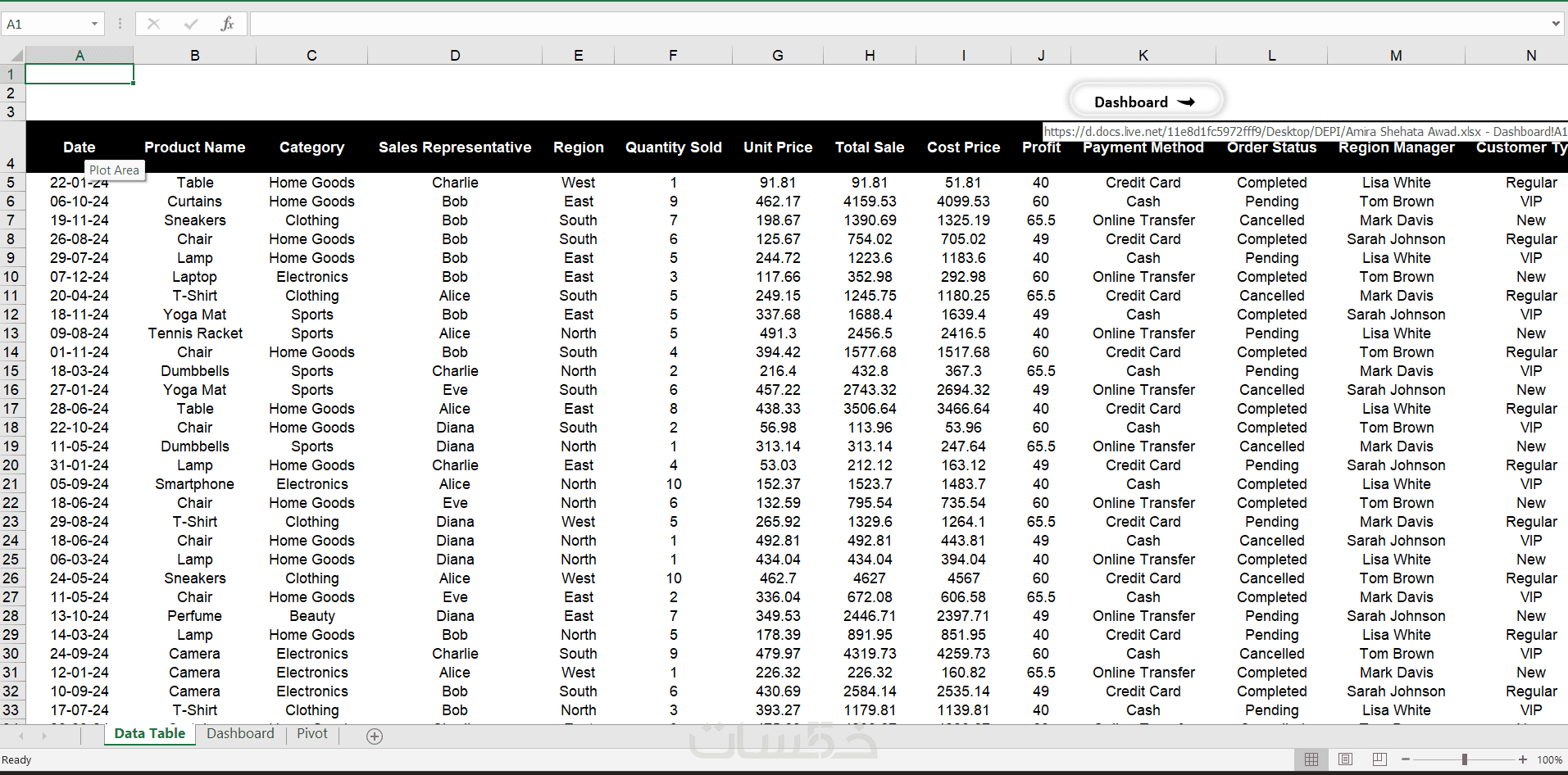
Task: Click zoom out minus button
Action: click(1405, 759)
